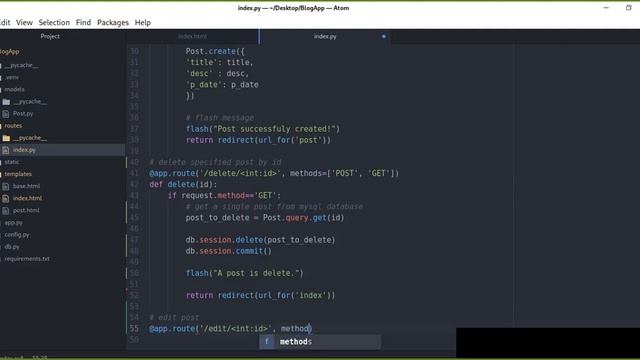Select the 'methods' autocomplete suggestion

[320, 342]
